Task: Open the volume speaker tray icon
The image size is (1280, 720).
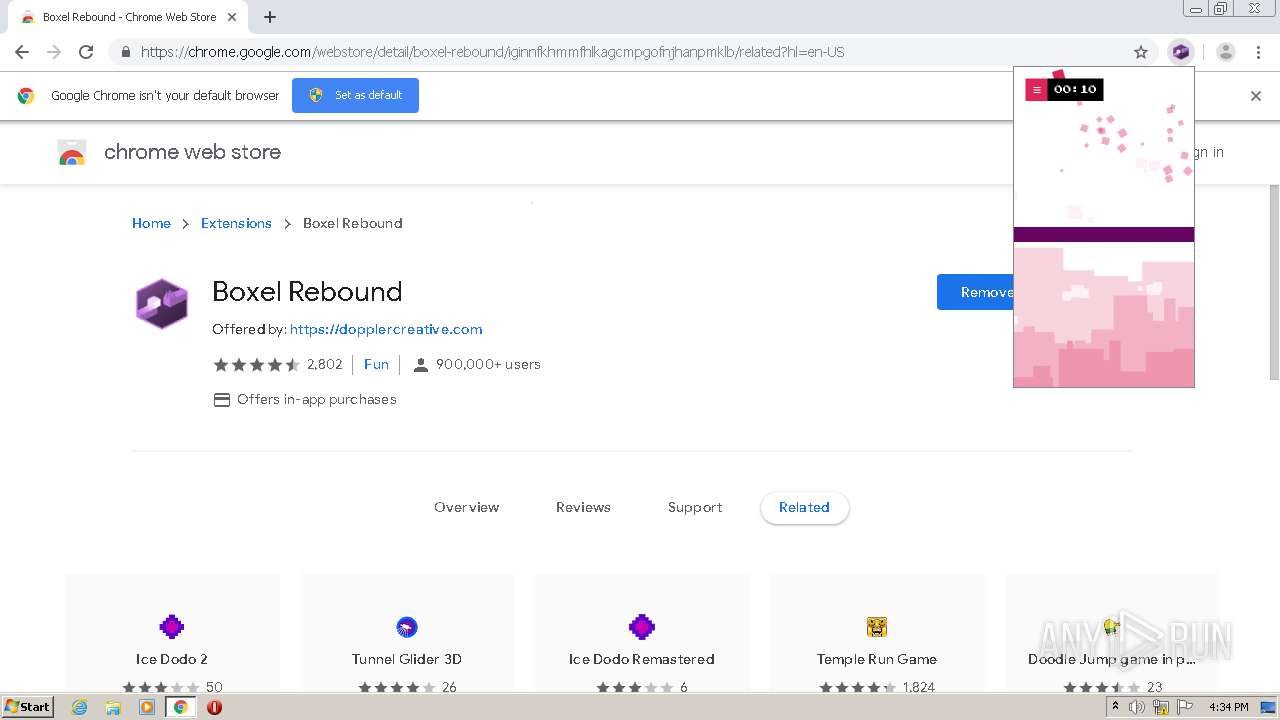Action: (x=1137, y=707)
